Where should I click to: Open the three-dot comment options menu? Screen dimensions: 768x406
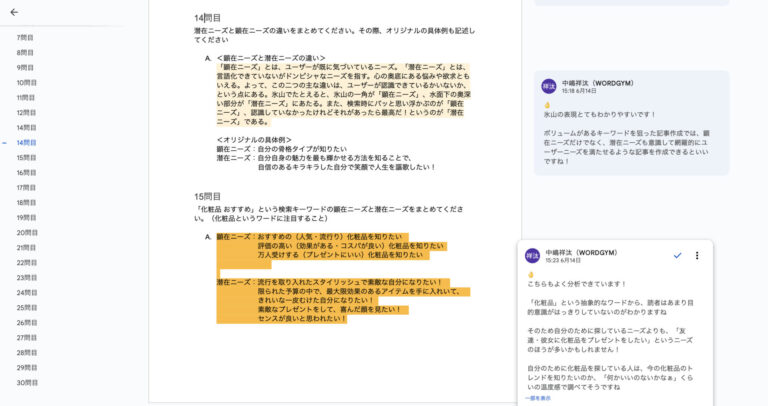coord(697,255)
